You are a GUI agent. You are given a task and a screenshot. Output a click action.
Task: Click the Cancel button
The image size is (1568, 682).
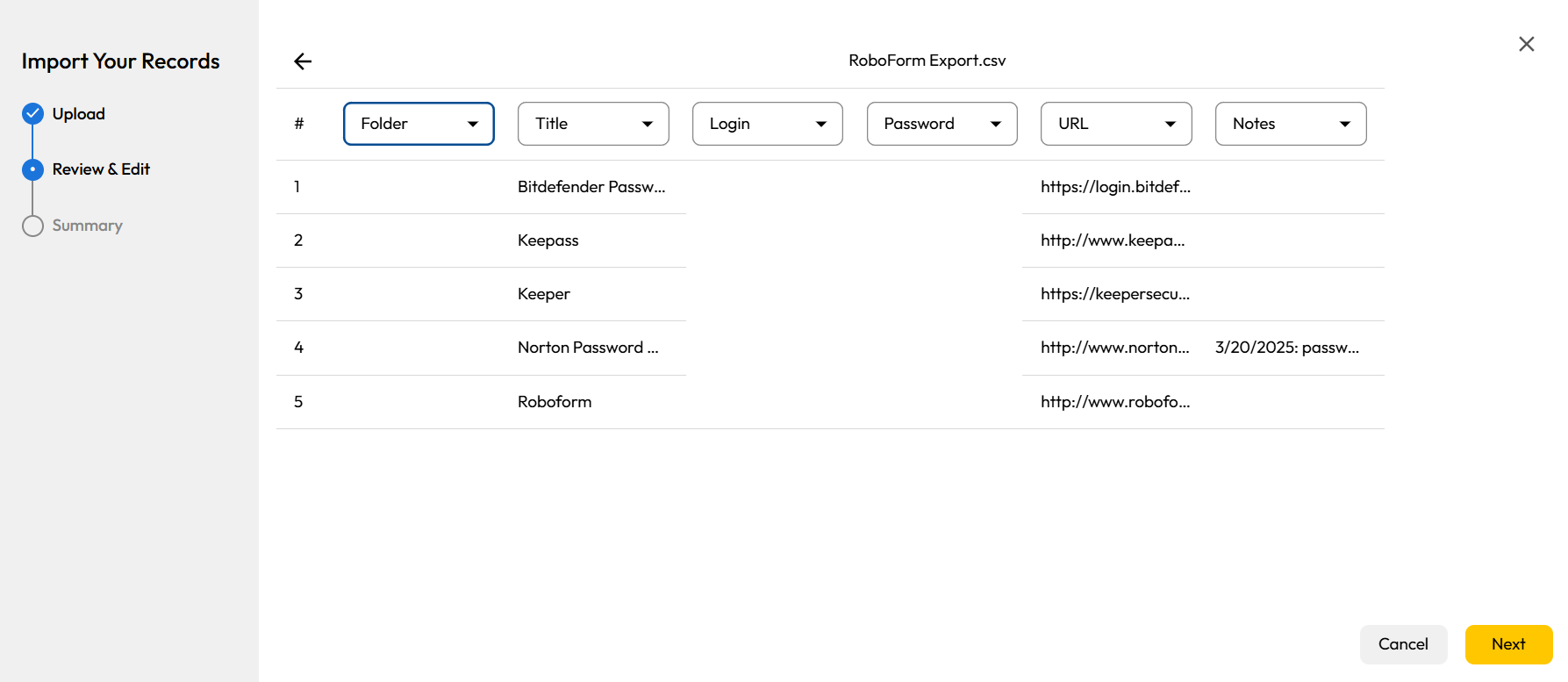pos(1403,644)
